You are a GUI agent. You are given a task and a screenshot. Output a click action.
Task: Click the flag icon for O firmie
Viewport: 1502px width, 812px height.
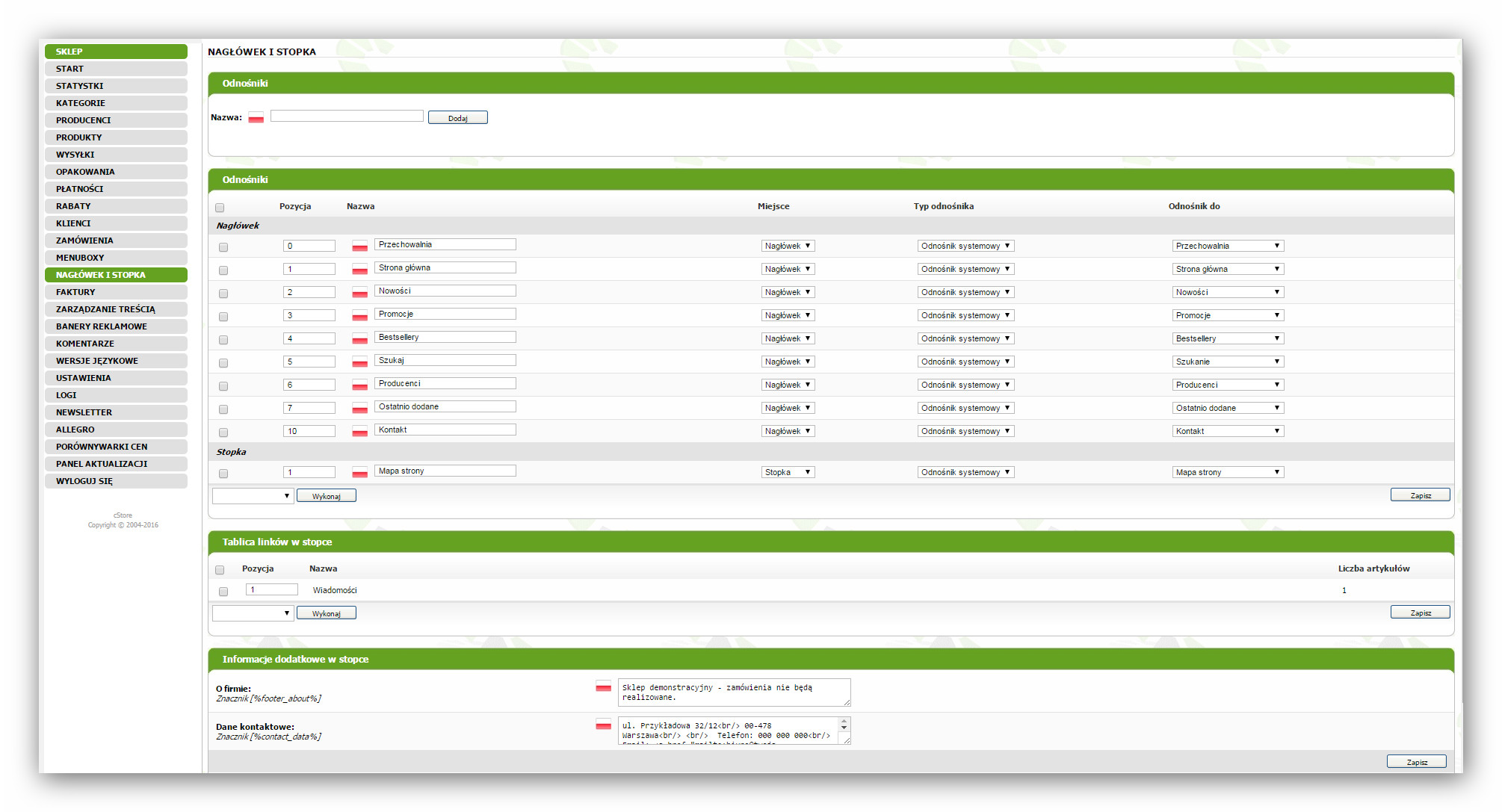[x=603, y=687]
